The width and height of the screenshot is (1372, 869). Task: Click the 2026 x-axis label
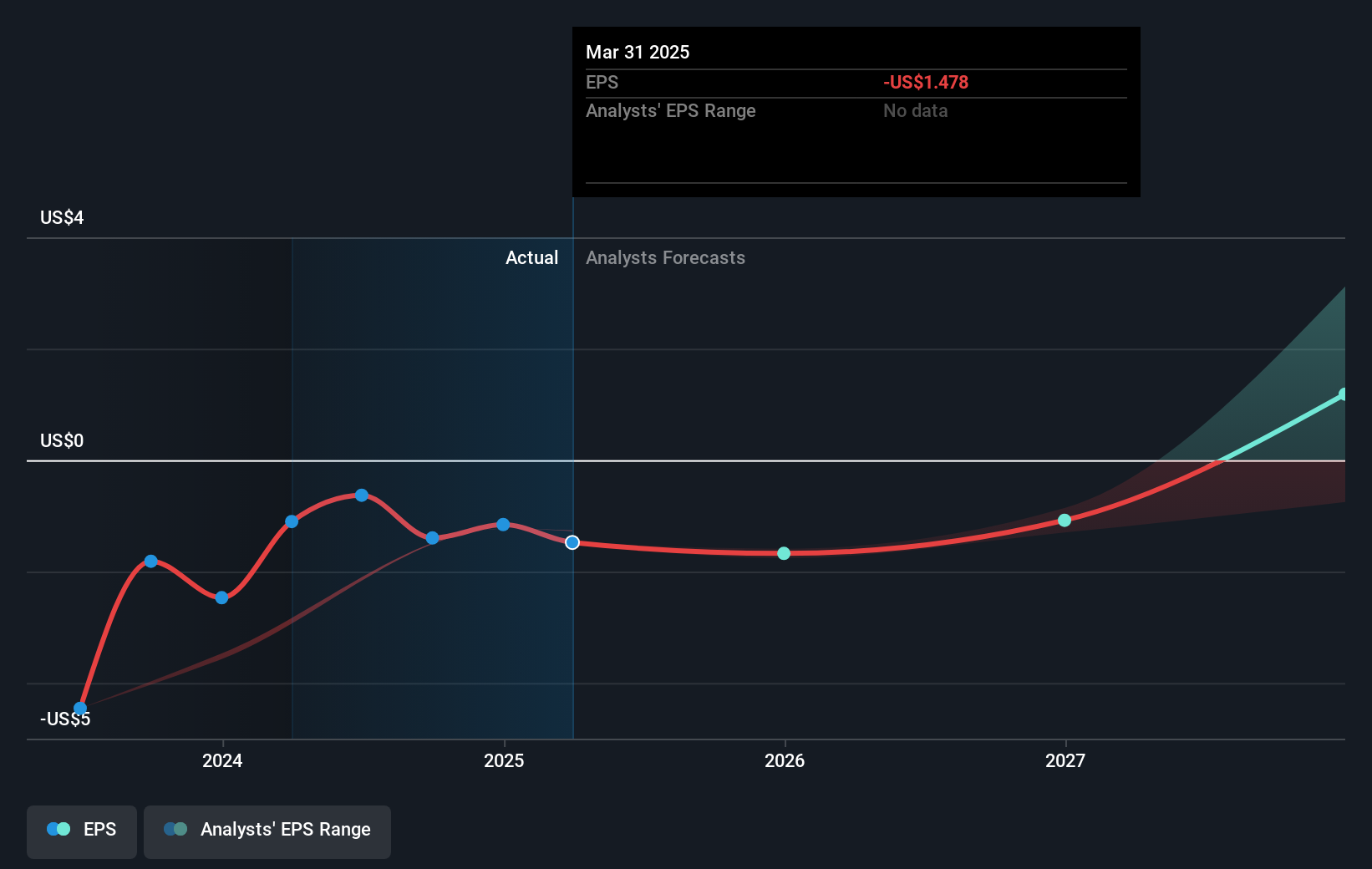[785, 760]
